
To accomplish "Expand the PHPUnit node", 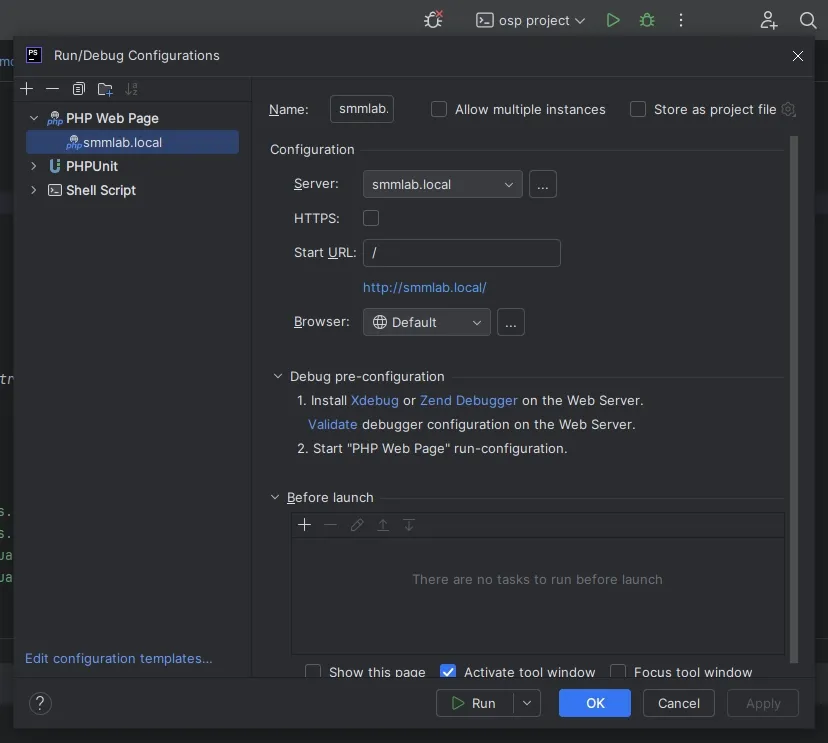I will click(x=34, y=166).
